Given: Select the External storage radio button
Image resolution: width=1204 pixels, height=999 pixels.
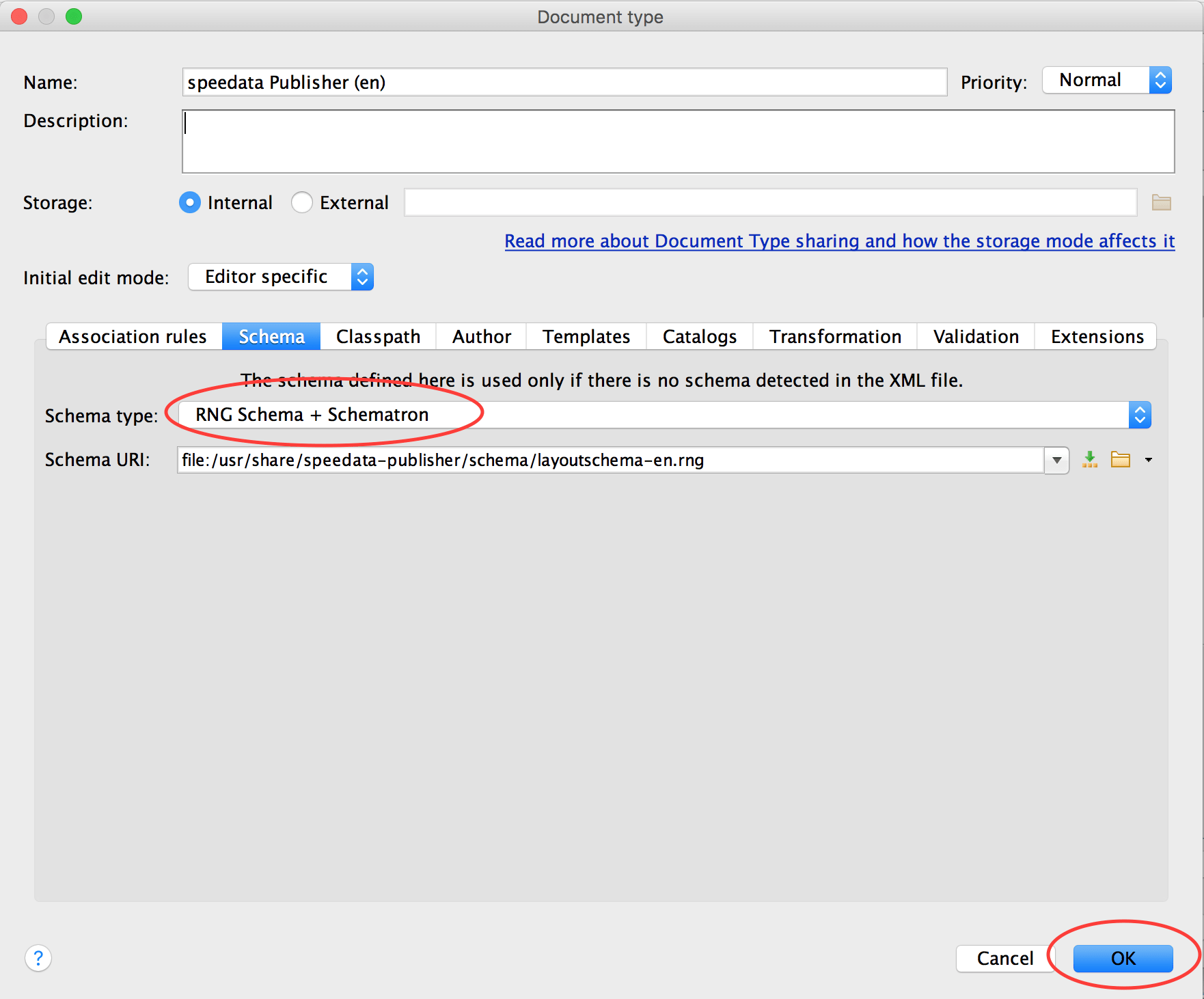Looking at the screenshot, I should pos(302,203).
